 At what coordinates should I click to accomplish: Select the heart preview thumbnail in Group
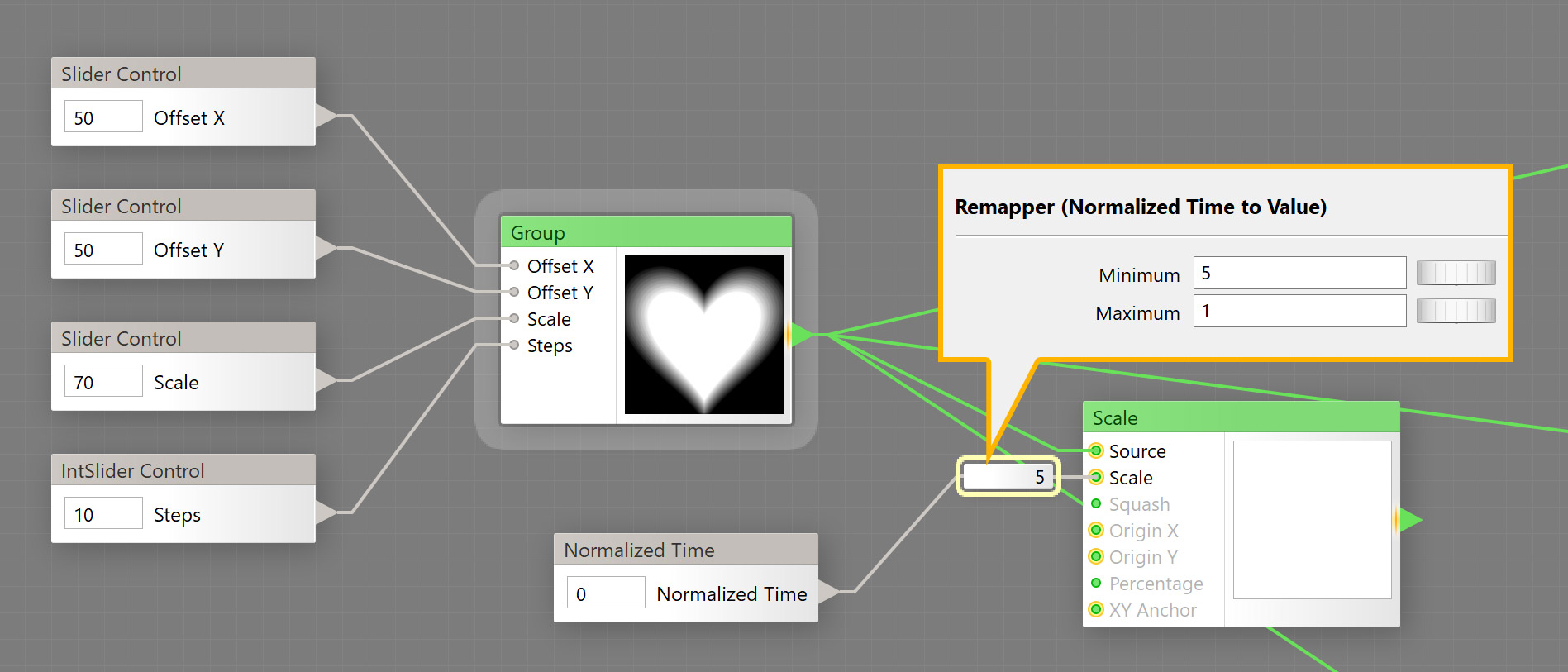(x=703, y=335)
